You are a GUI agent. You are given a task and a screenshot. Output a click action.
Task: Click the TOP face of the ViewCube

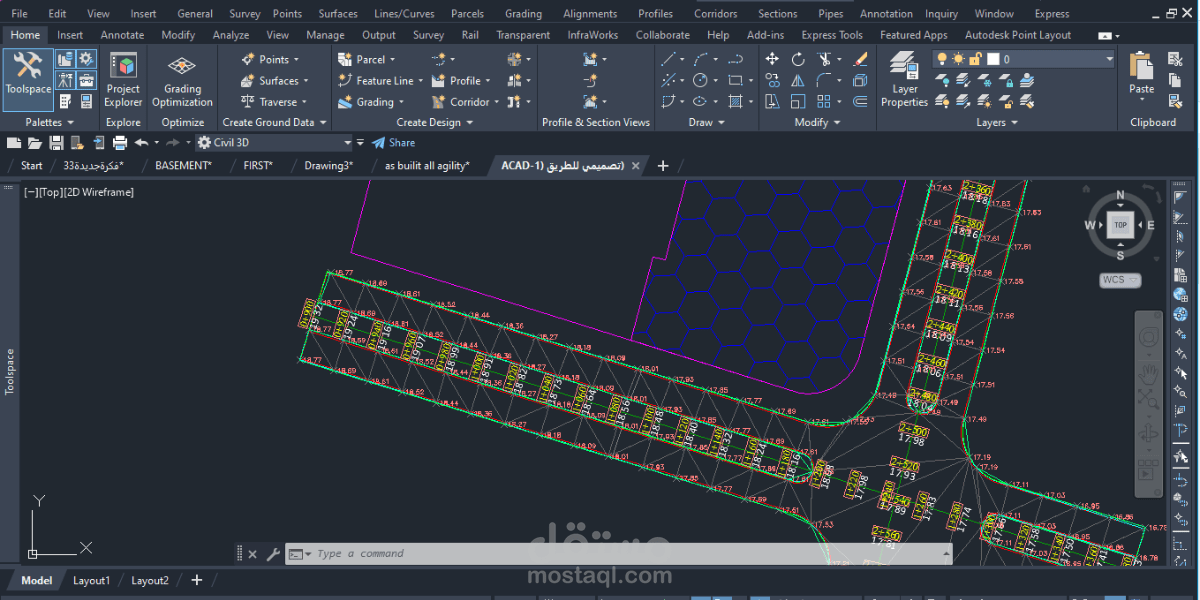coord(1120,225)
